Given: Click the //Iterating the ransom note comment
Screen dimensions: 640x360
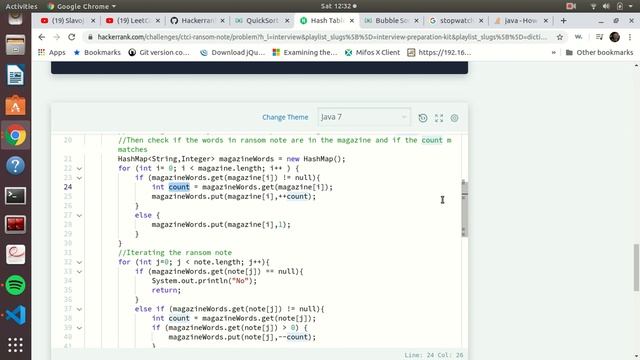Looking at the screenshot, I should [175, 253].
